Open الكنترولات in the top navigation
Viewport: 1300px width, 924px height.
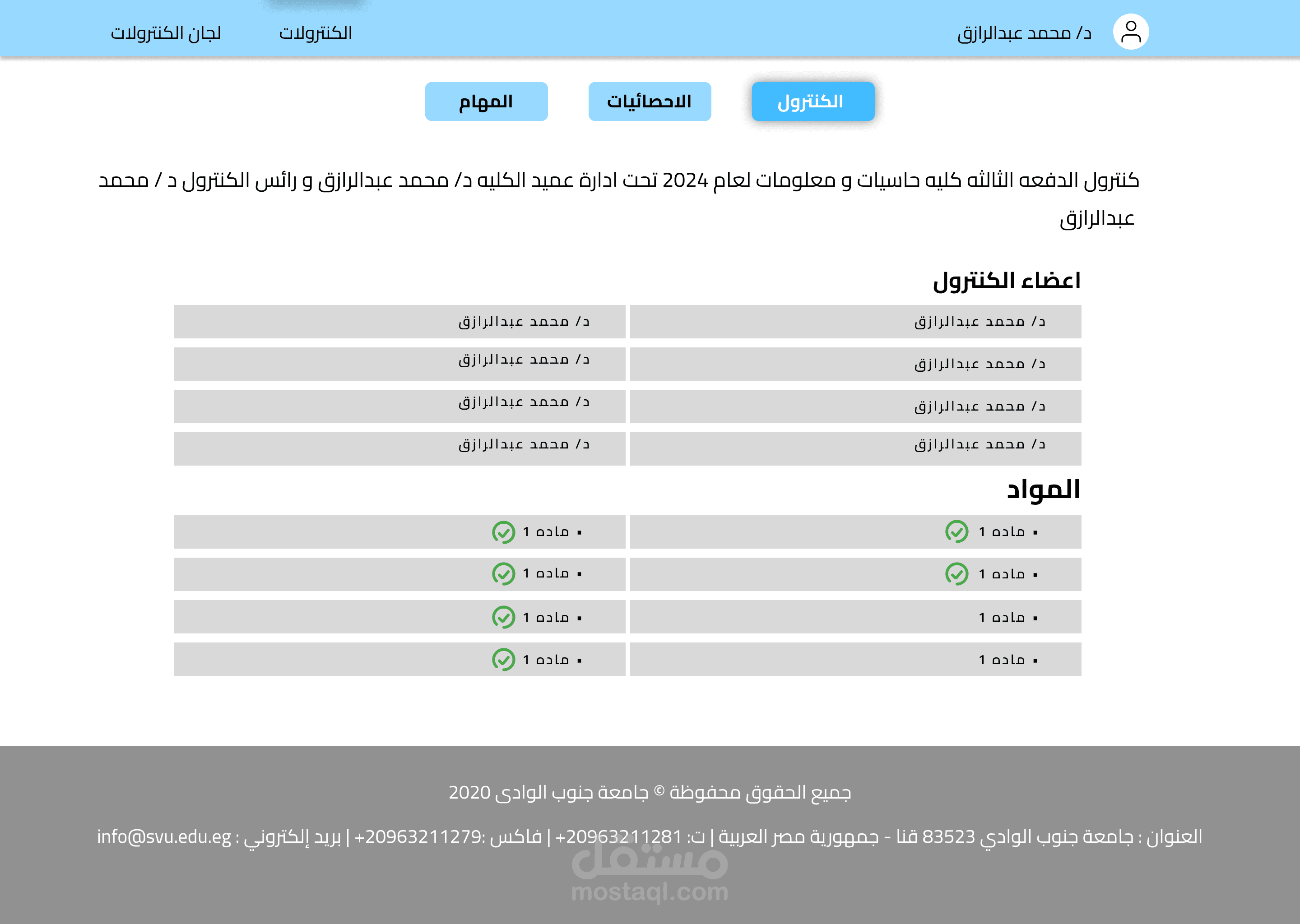pos(316,32)
